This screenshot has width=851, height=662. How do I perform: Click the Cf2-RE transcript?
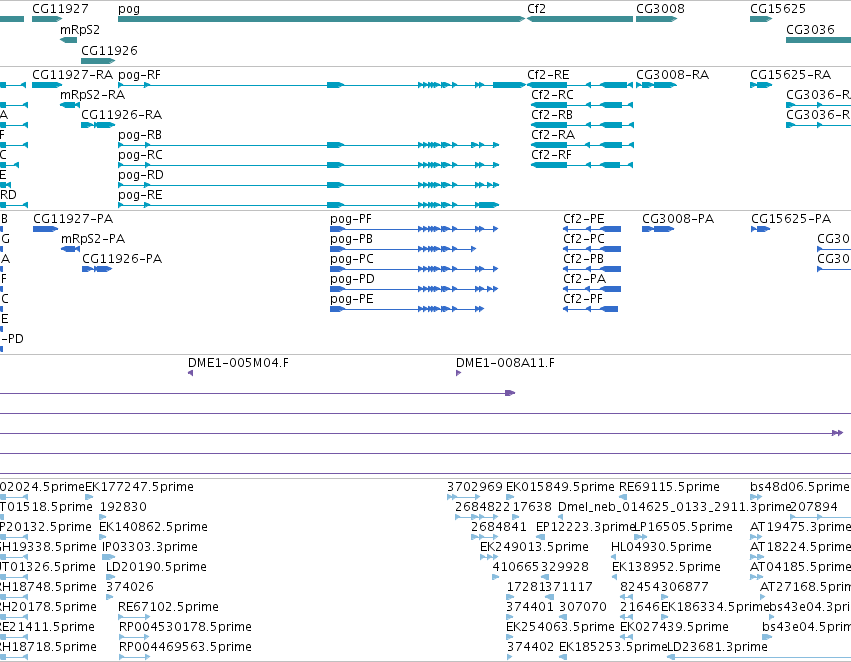(x=580, y=85)
